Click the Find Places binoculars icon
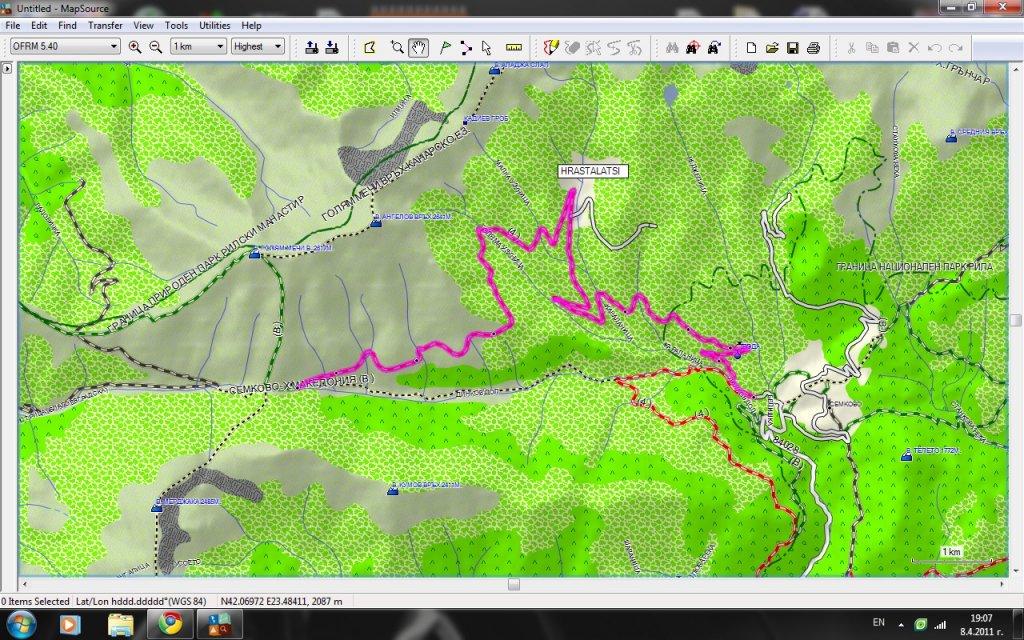Screen dimensions: 1024x640 point(672,47)
